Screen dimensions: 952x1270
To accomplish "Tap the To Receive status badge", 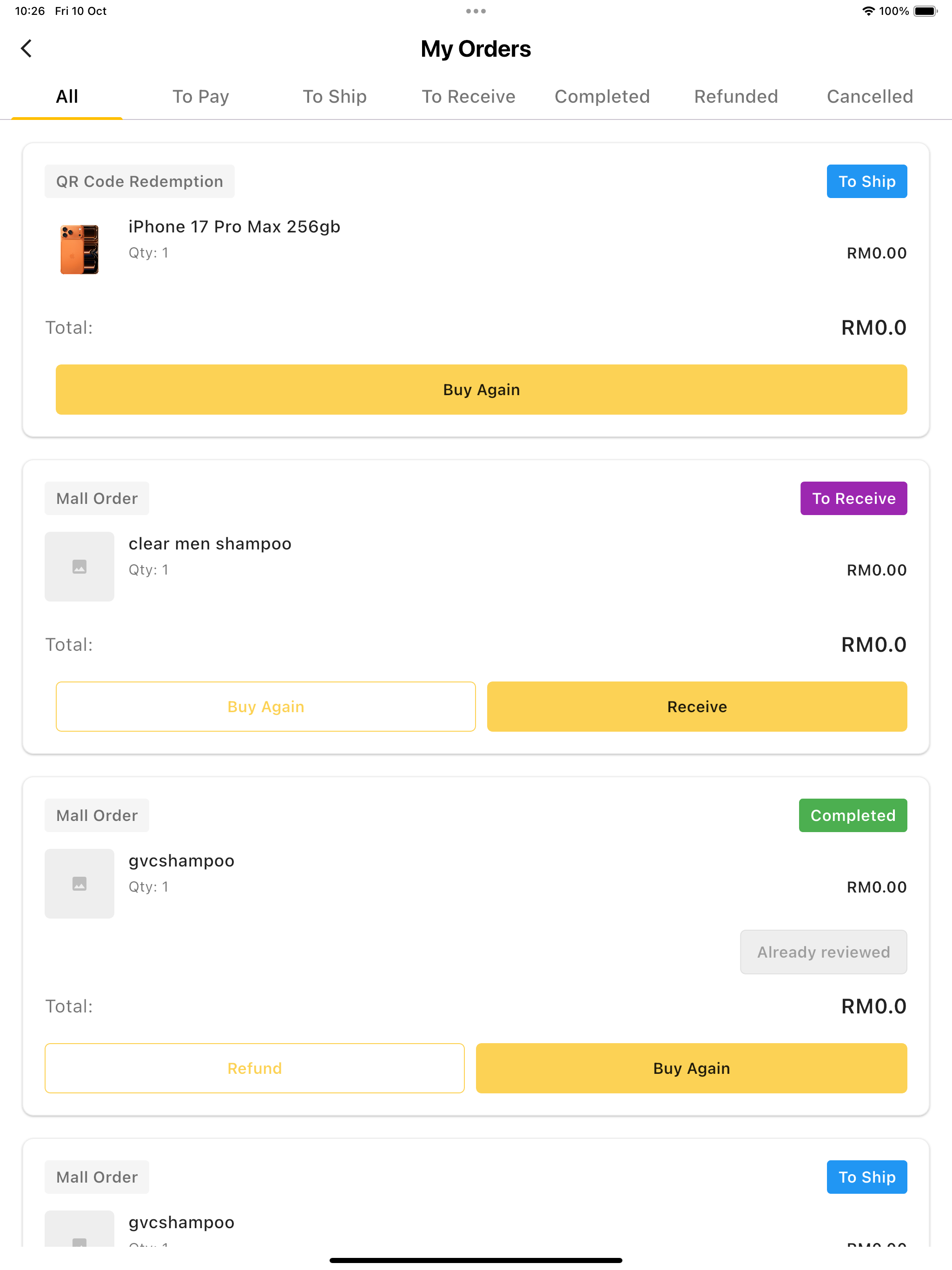I will coord(854,498).
